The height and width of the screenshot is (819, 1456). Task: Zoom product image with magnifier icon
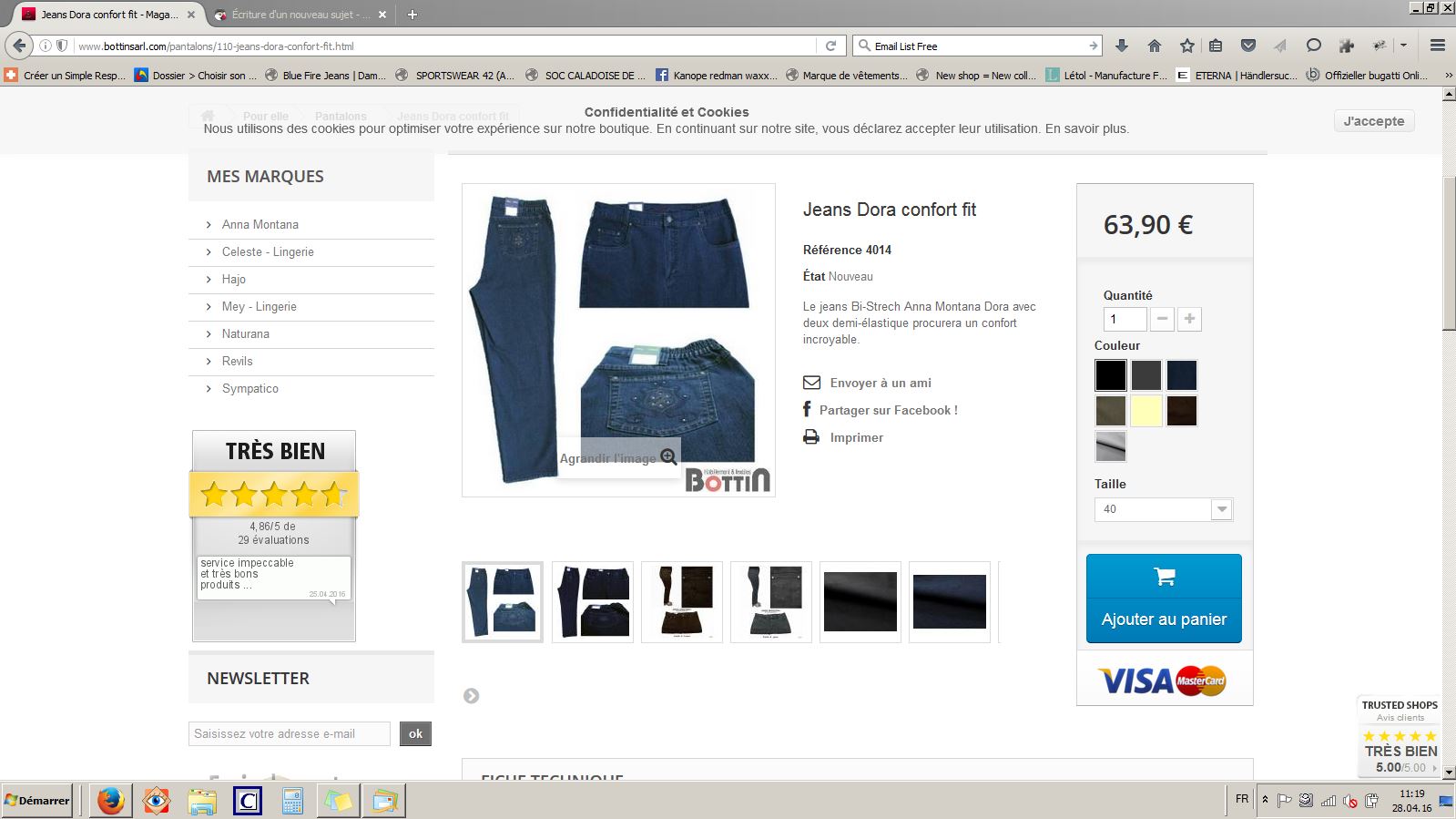[x=669, y=456]
